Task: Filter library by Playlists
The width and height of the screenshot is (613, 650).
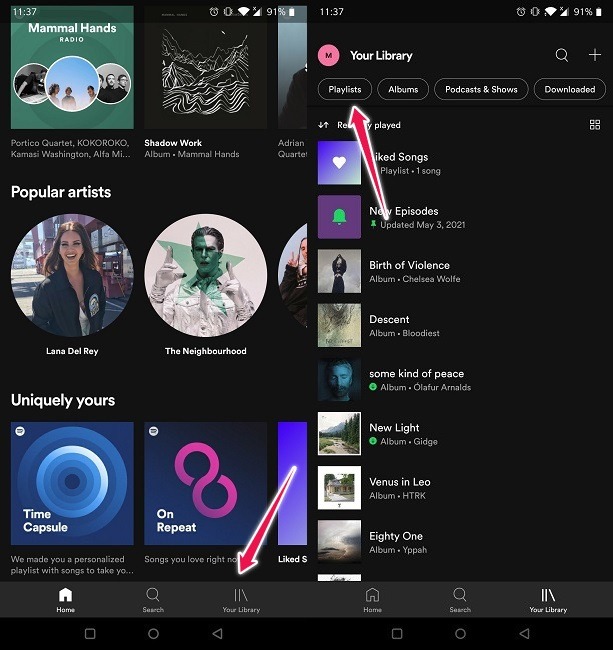Action: [x=345, y=89]
